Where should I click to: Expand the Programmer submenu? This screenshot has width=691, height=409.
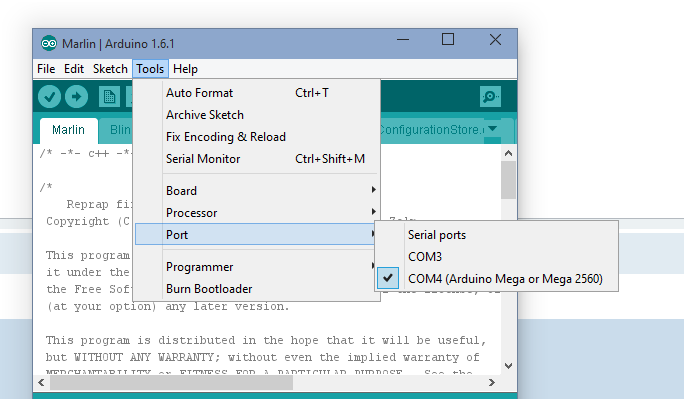point(257,267)
